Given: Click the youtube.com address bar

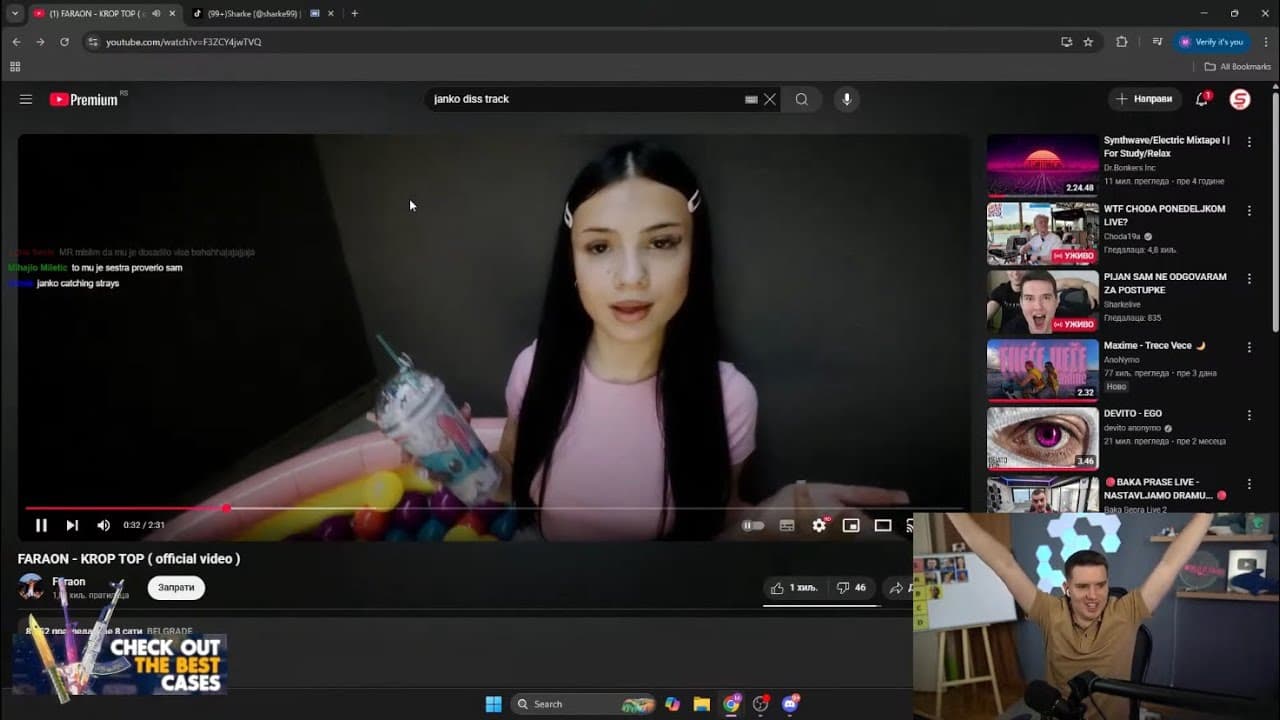Looking at the screenshot, I should point(570,42).
